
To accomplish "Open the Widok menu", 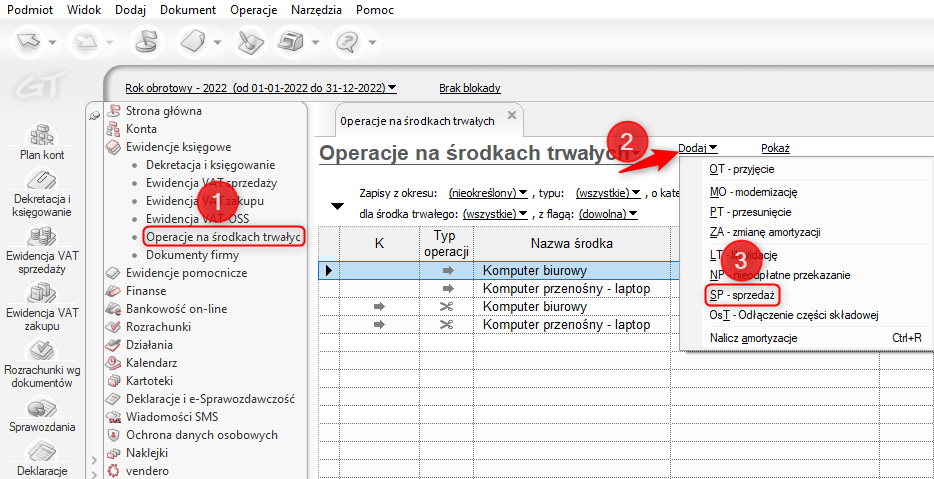I will tap(84, 10).
